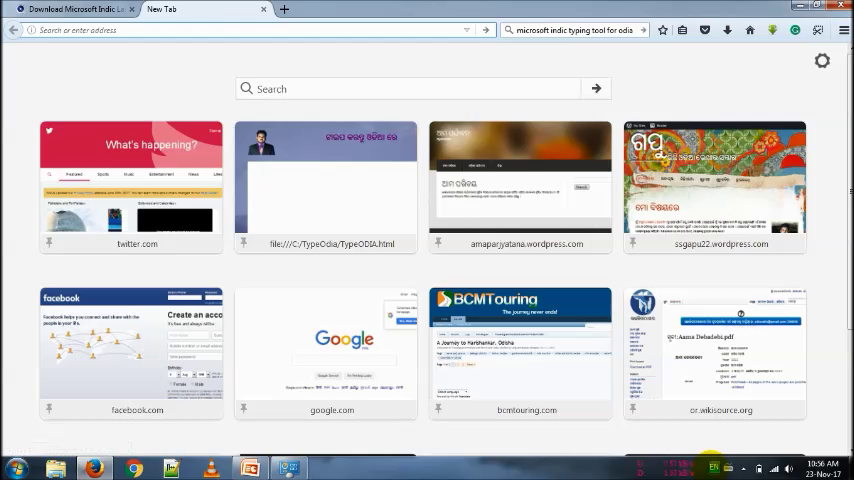The height and width of the screenshot is (480, 854).
Task: Click the or.wikisource.org label
Action: coord(721,410)
